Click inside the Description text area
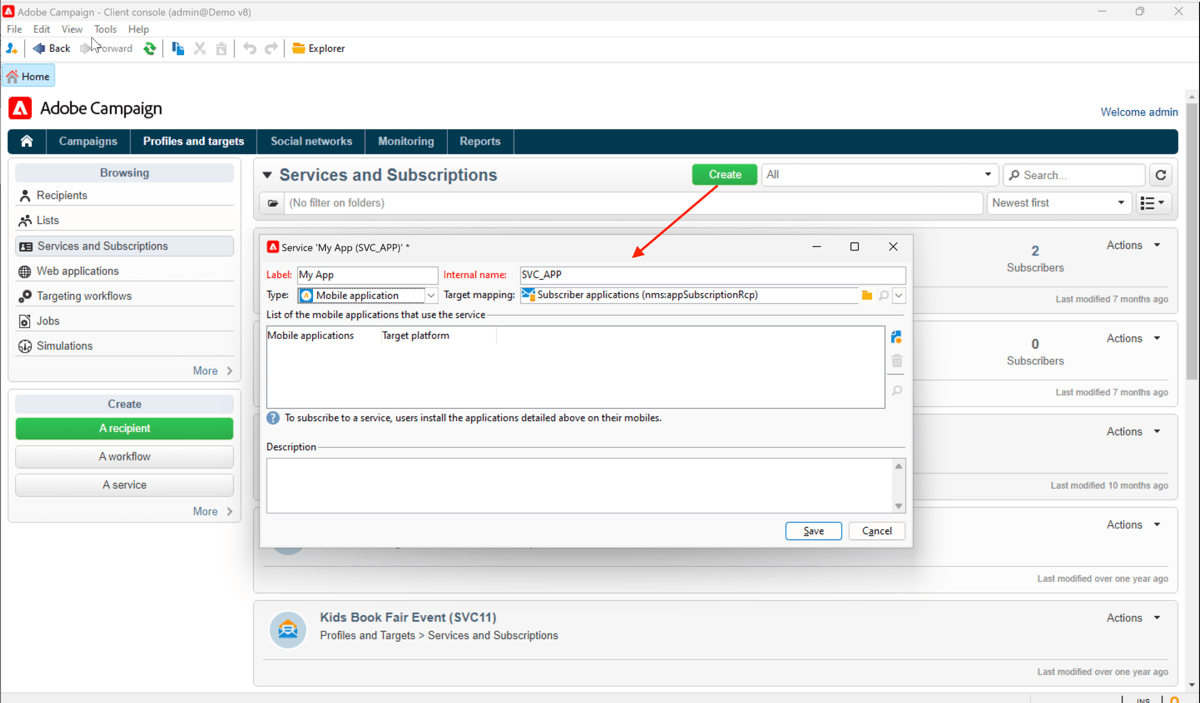The height and width of the screenshot is (703, 1200). point(580,485)
